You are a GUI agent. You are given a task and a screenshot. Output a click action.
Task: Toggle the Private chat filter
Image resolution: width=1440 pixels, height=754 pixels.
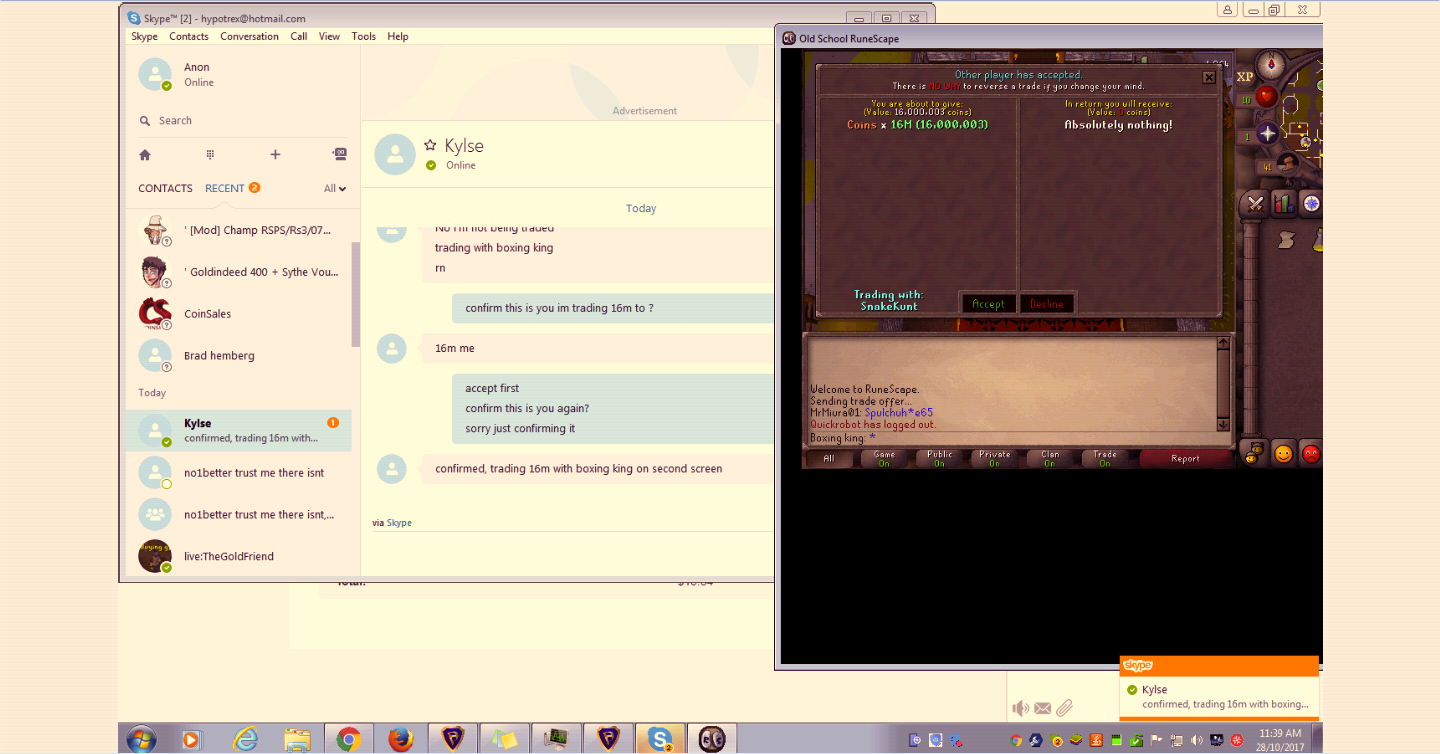tap(994, 458)
